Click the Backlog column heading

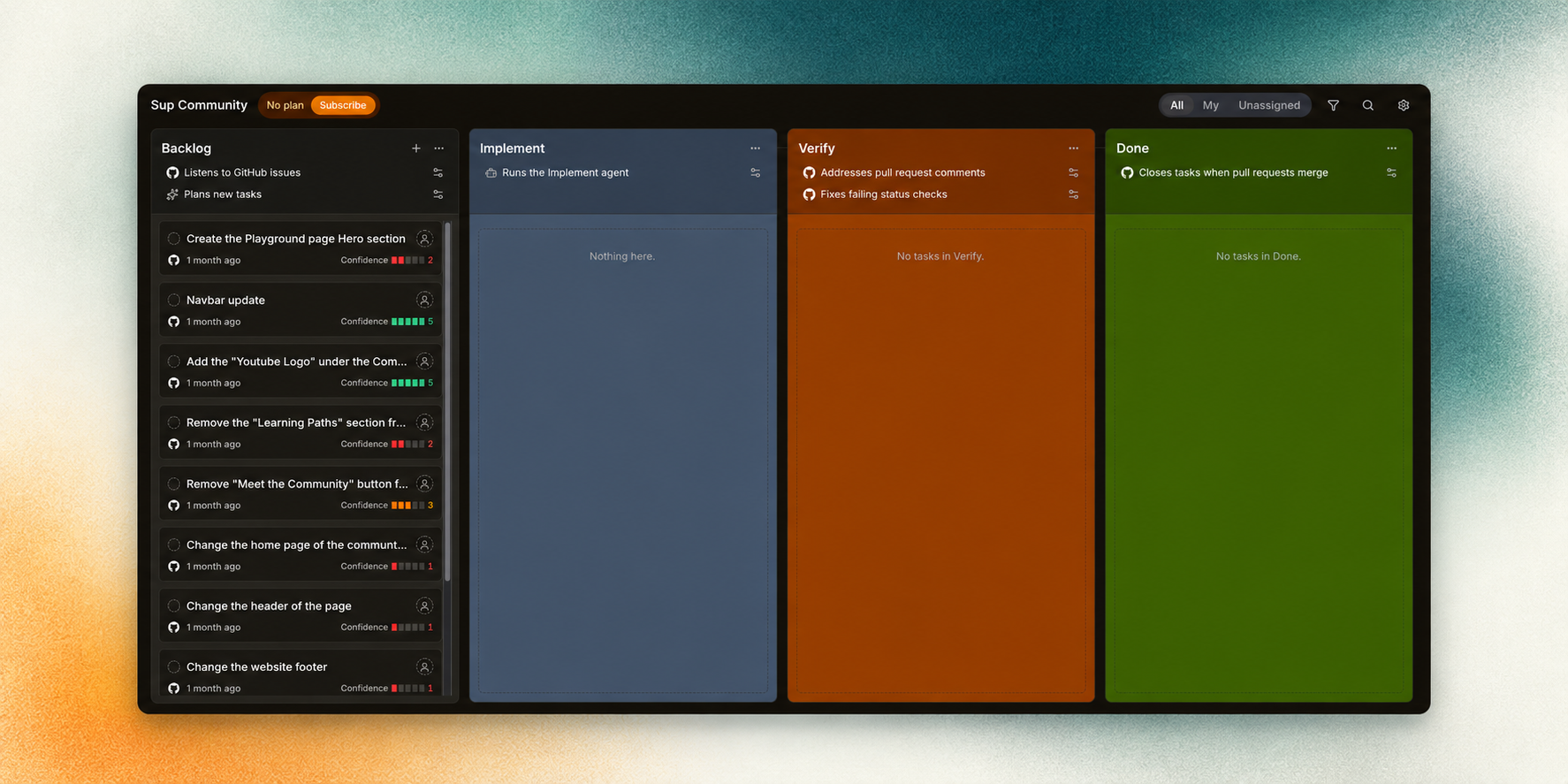(186, 148)
